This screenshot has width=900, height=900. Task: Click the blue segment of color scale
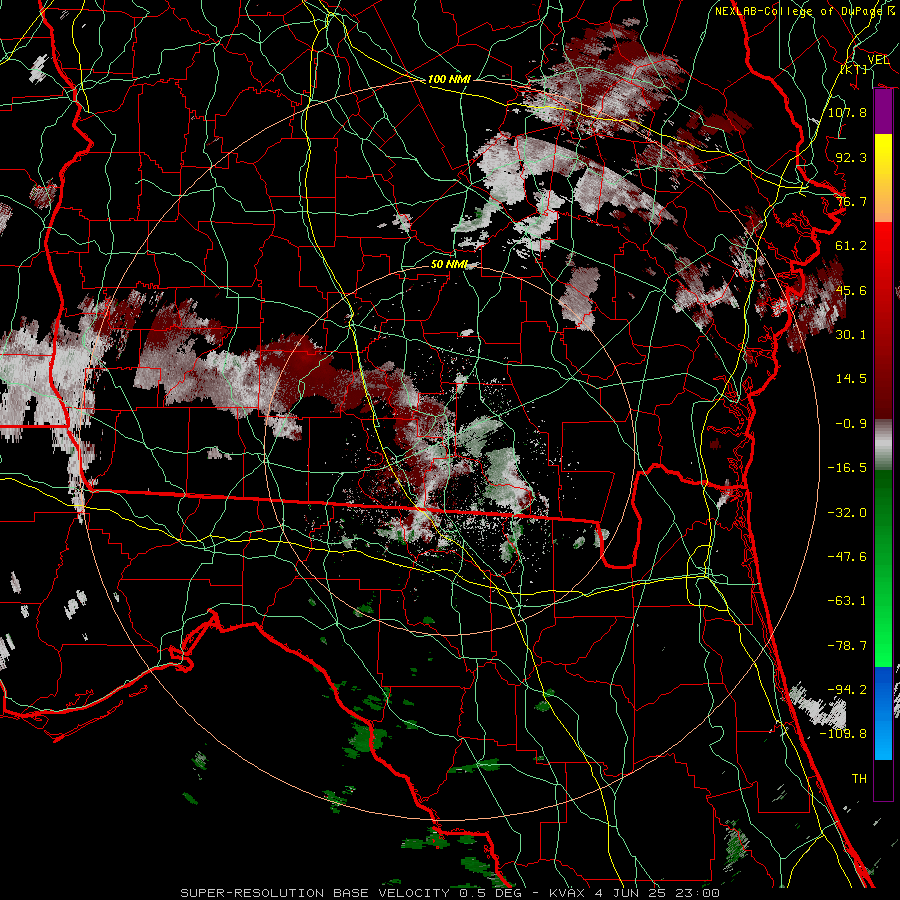(x=883, y=713)
